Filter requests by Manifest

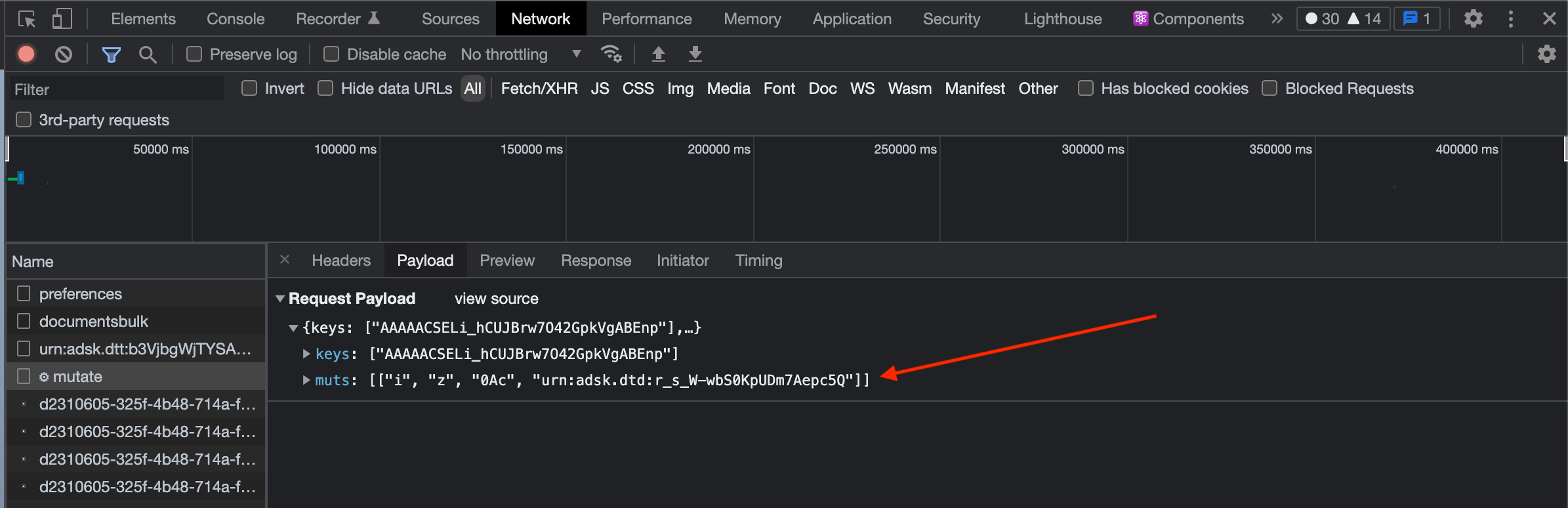pos(975,88)
